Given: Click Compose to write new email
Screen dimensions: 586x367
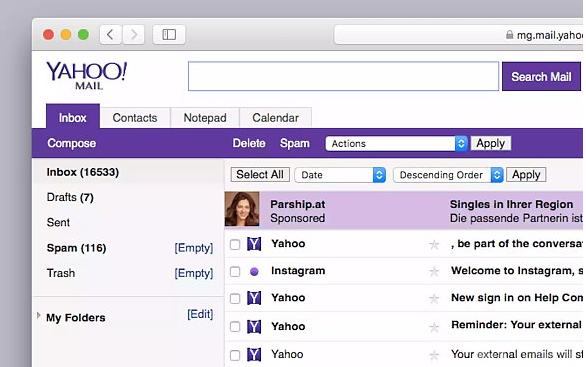Looking at the screenshot, I should click(71, 143).
